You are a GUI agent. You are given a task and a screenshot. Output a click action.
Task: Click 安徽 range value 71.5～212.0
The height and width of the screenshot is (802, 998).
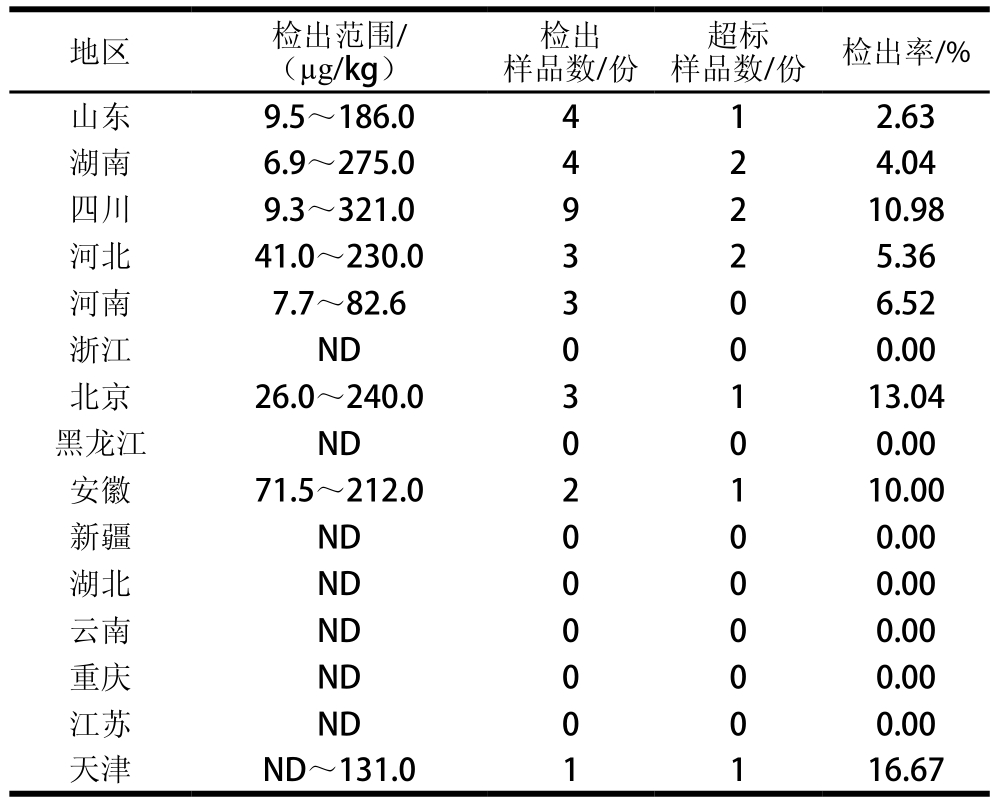339,491
